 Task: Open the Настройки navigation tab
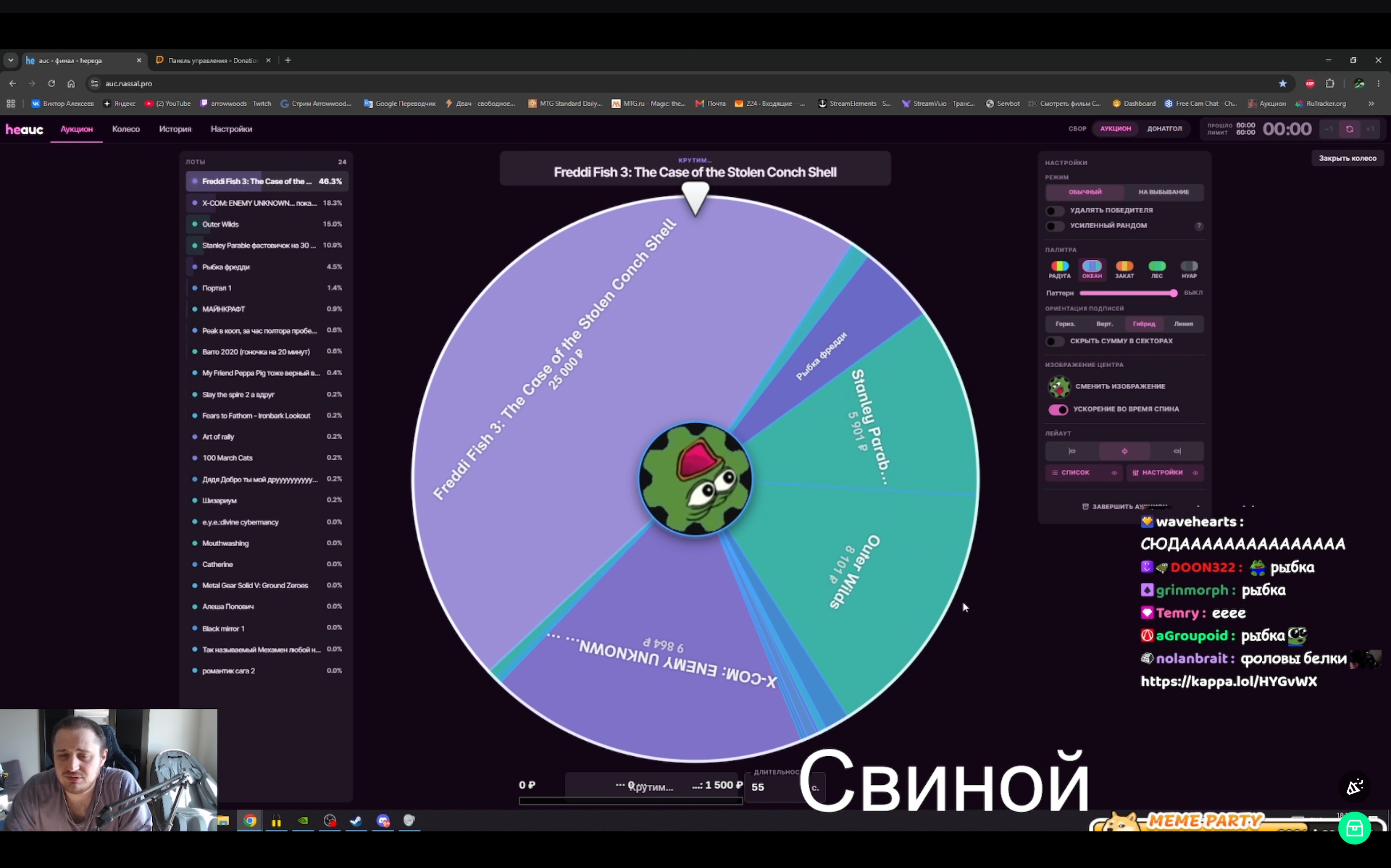(232, 129)
